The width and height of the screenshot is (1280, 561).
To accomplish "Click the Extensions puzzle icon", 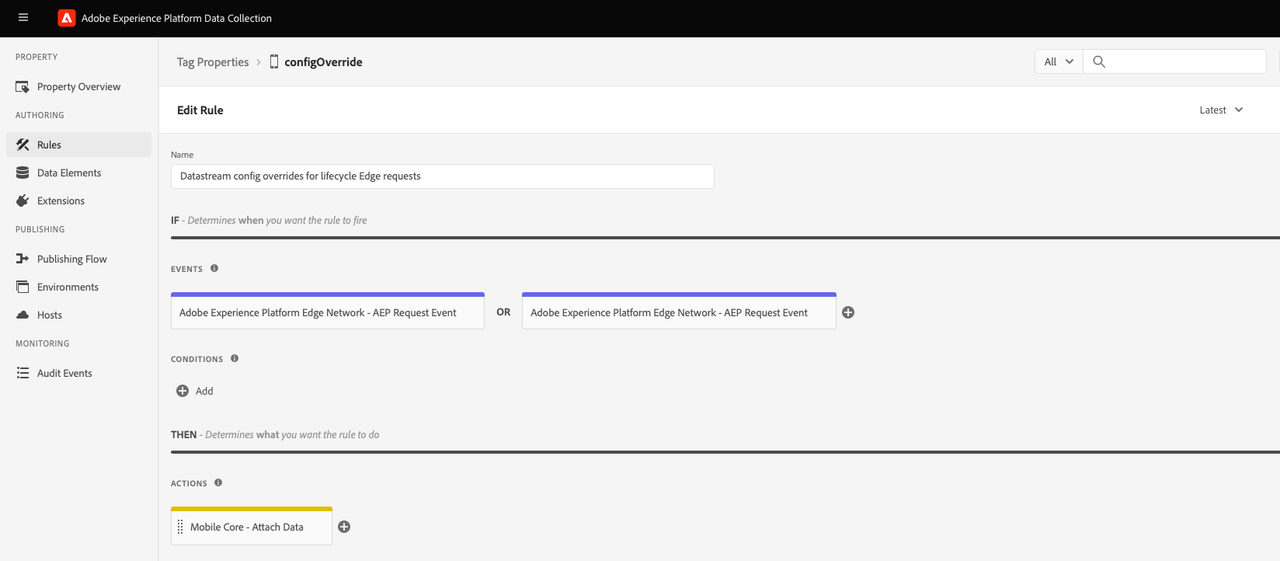I will coord(23,201).
